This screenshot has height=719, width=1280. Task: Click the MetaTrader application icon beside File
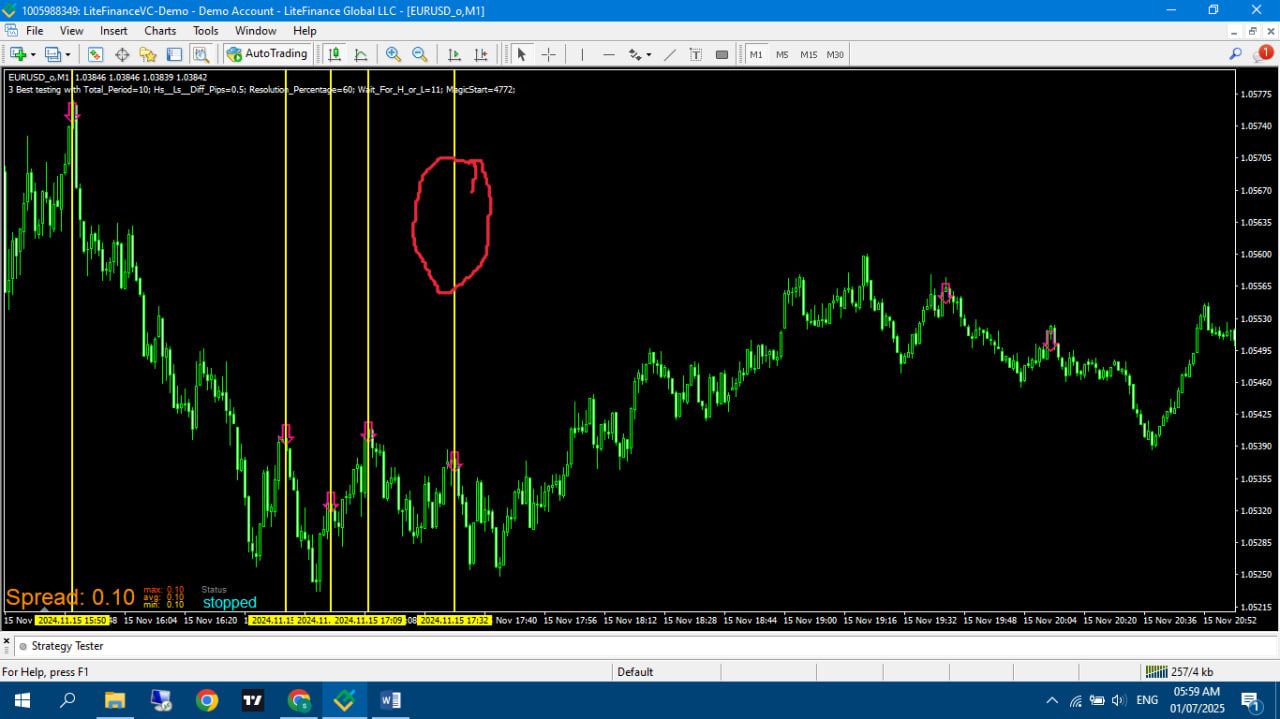[x=9, y=31]
